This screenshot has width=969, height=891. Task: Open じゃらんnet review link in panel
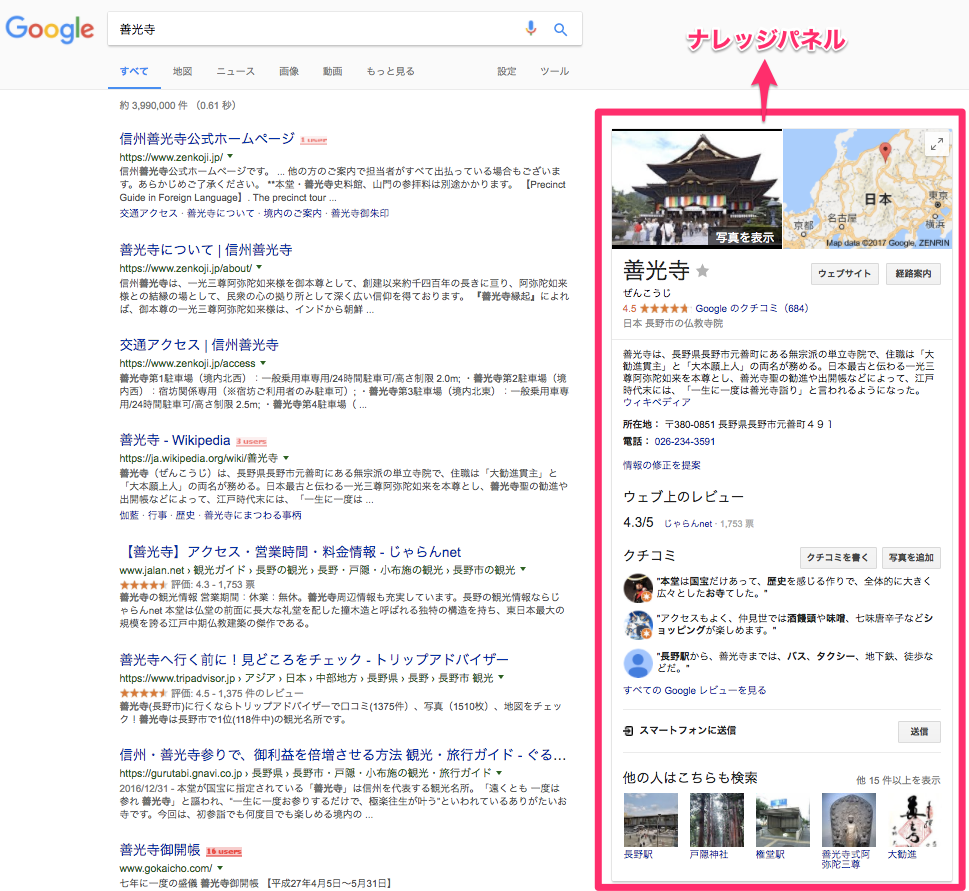pyautogui.click(x=688, y=524)
